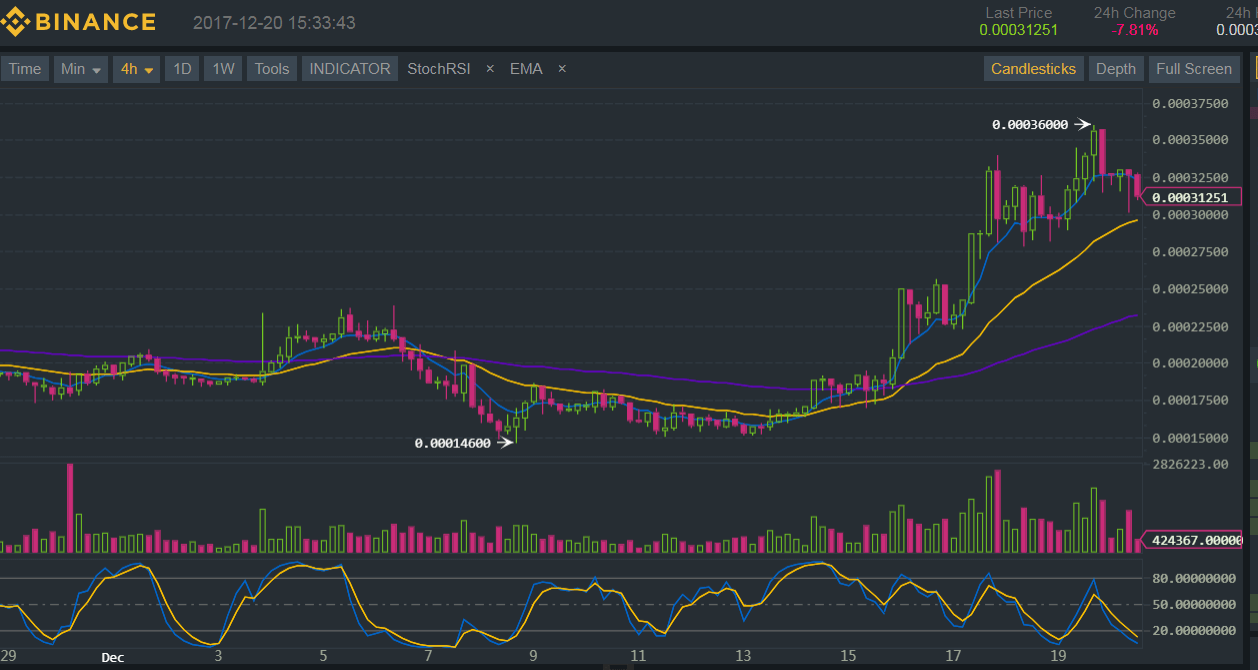Viewport: 1258px width, 670px height.
Task: Click the tallest pink volume bar near Dec
Action: [x=70, y=508]
